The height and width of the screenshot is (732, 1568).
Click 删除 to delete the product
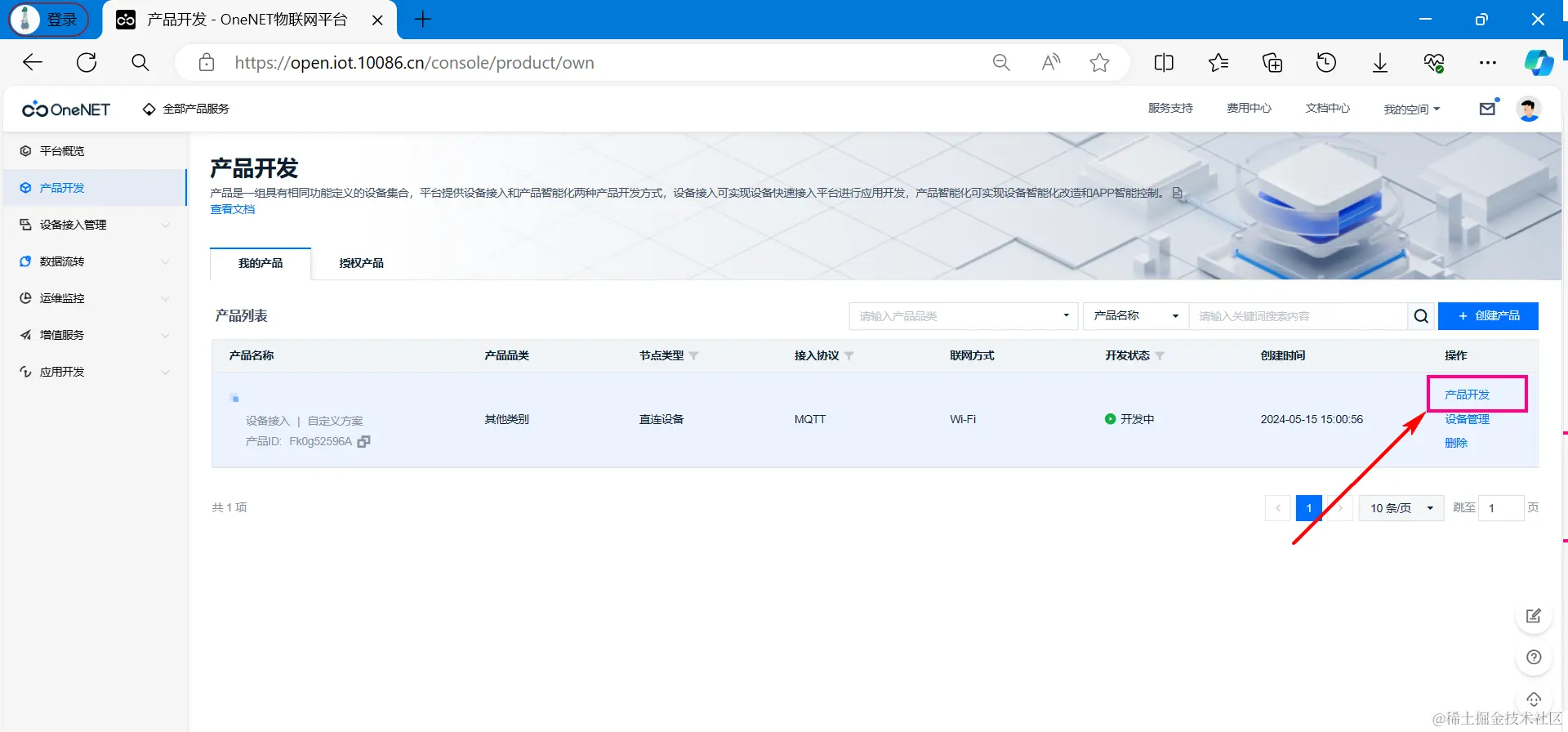click(x=1456, y=443)
